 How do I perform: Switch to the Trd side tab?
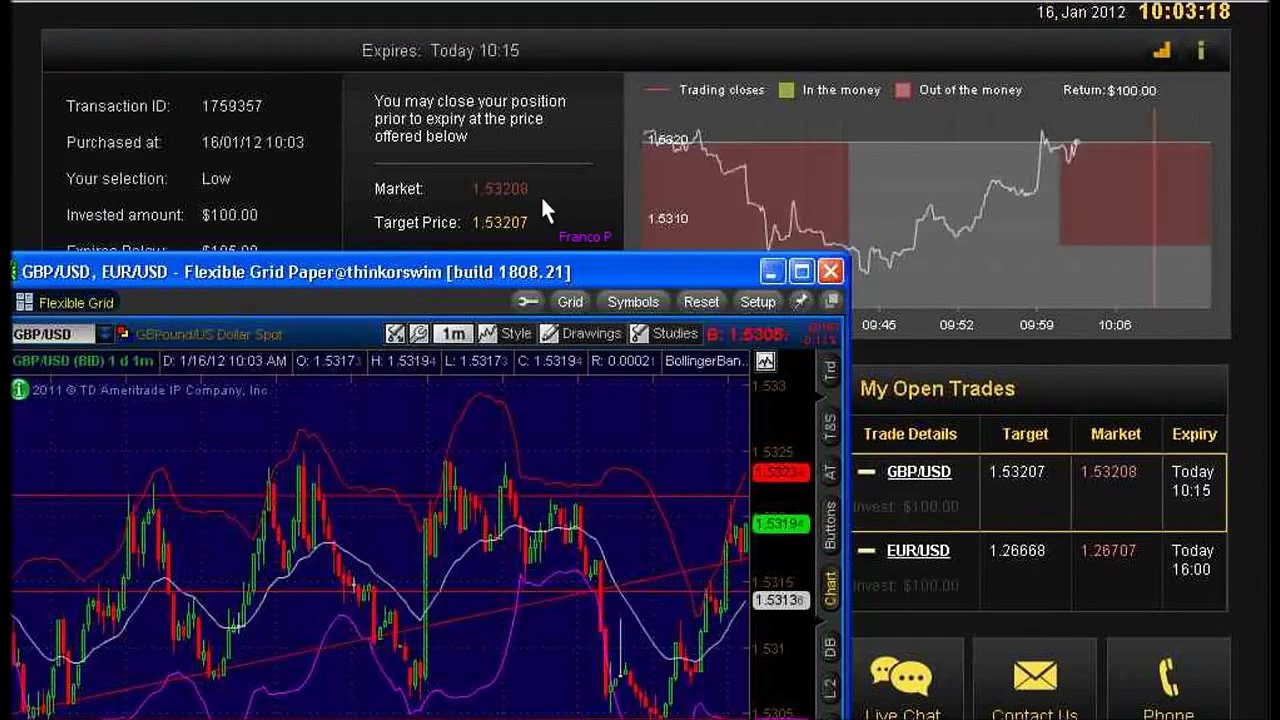830,372
